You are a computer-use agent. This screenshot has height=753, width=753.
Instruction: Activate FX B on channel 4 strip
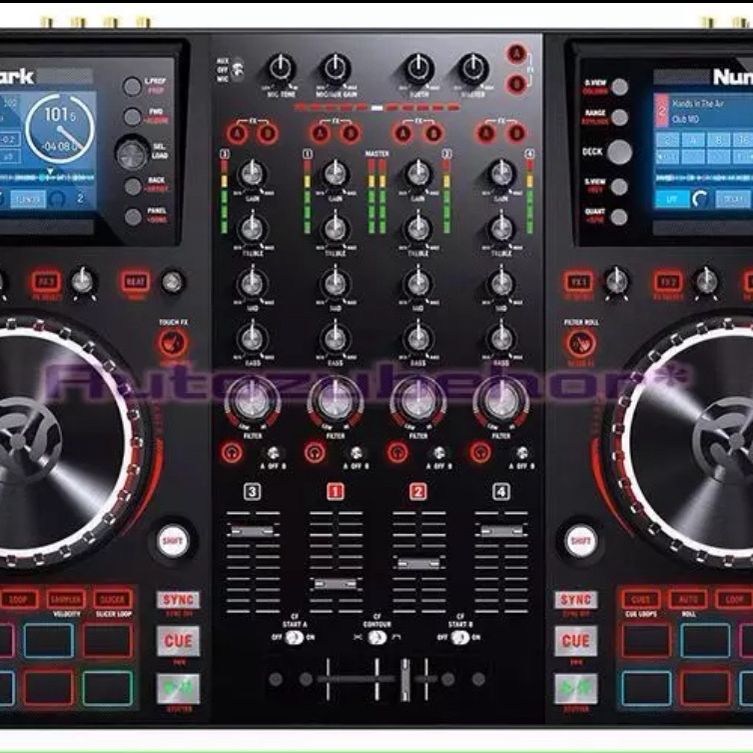[516, 134]
